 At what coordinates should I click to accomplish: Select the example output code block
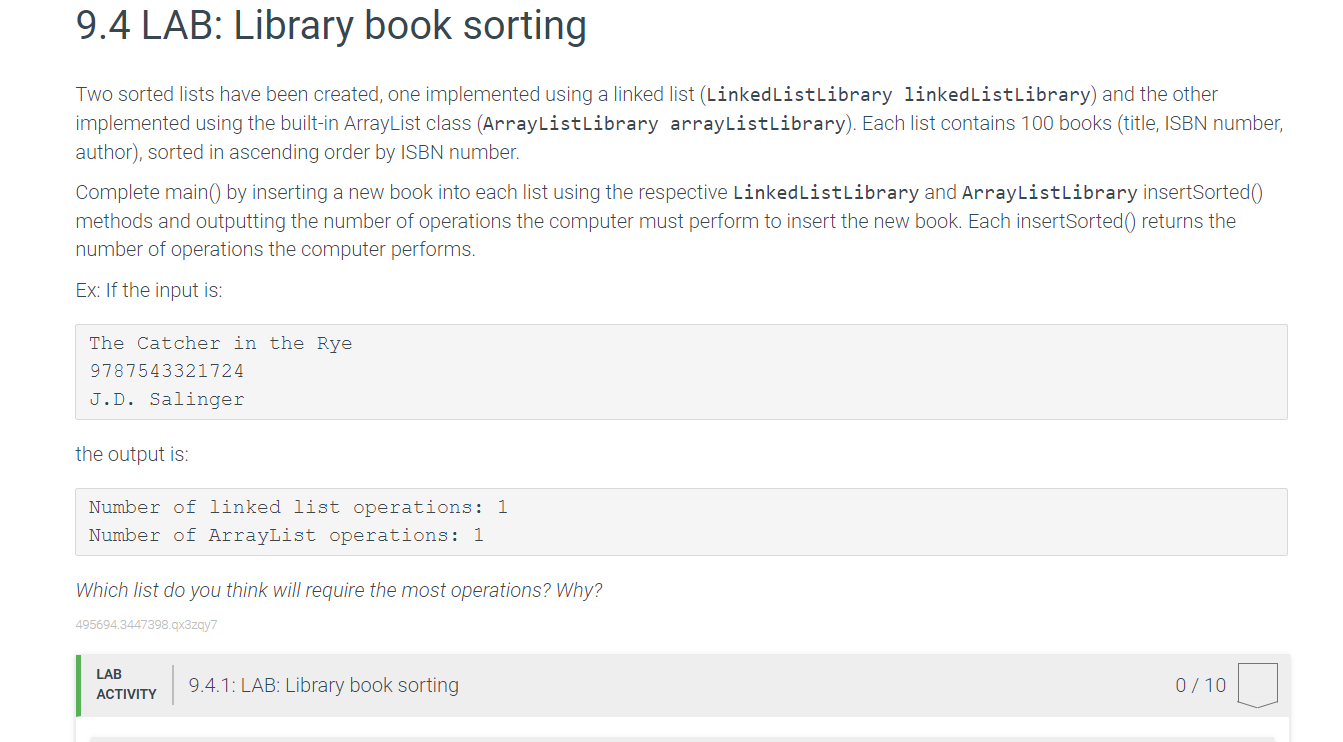coord(680,521)
